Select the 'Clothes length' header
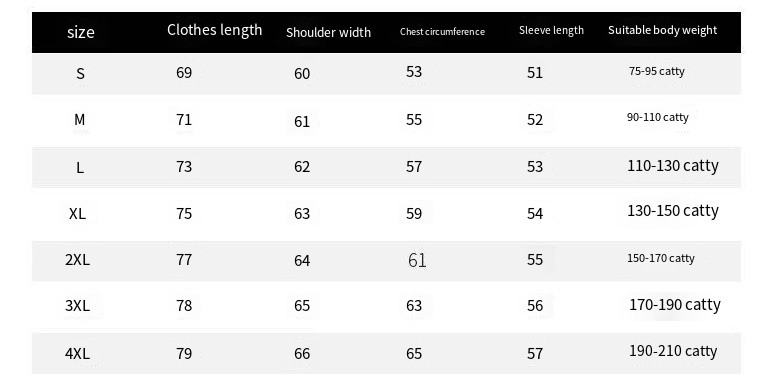 tap(214, 30)
